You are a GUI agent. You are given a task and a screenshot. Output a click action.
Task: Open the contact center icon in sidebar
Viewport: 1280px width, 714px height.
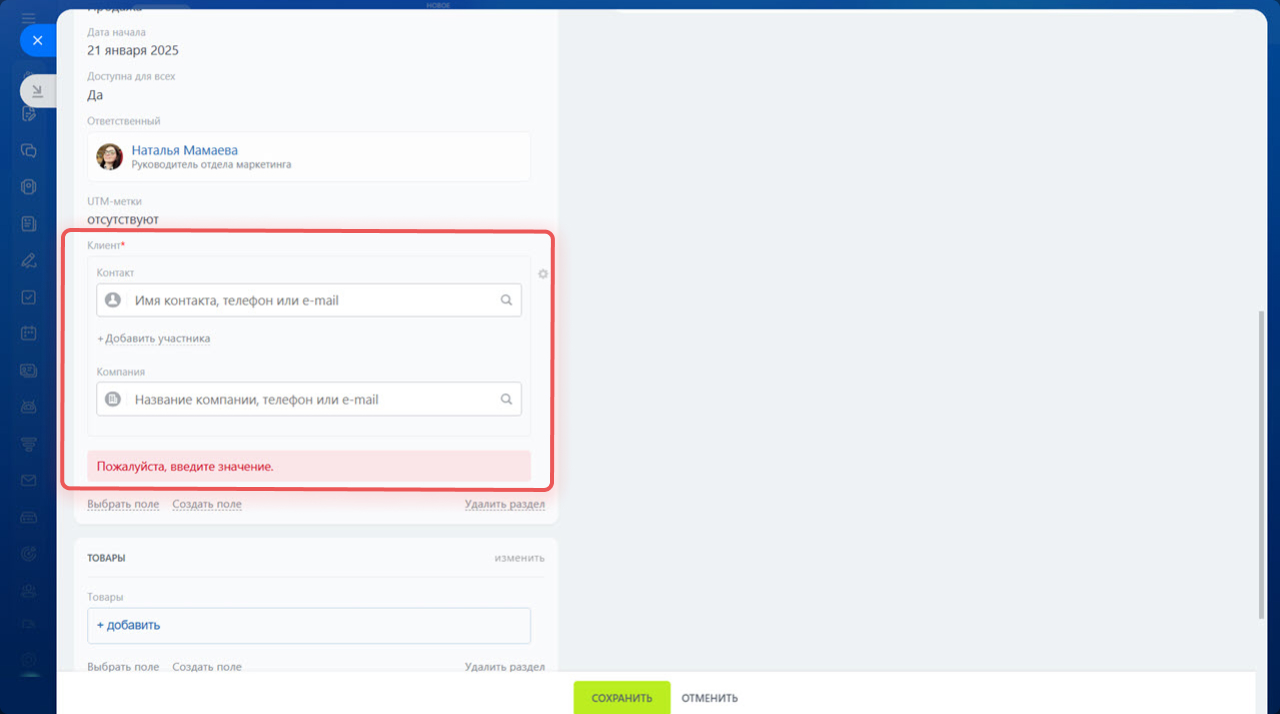[x=29, y=370]
